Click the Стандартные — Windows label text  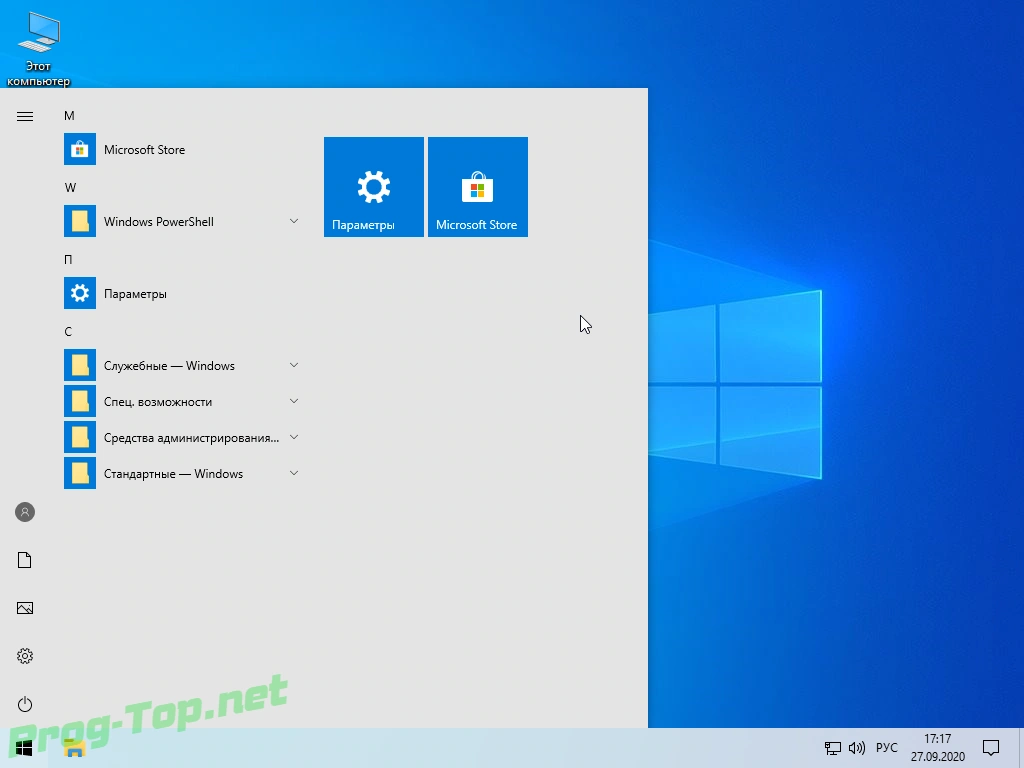tap(173, 473)
